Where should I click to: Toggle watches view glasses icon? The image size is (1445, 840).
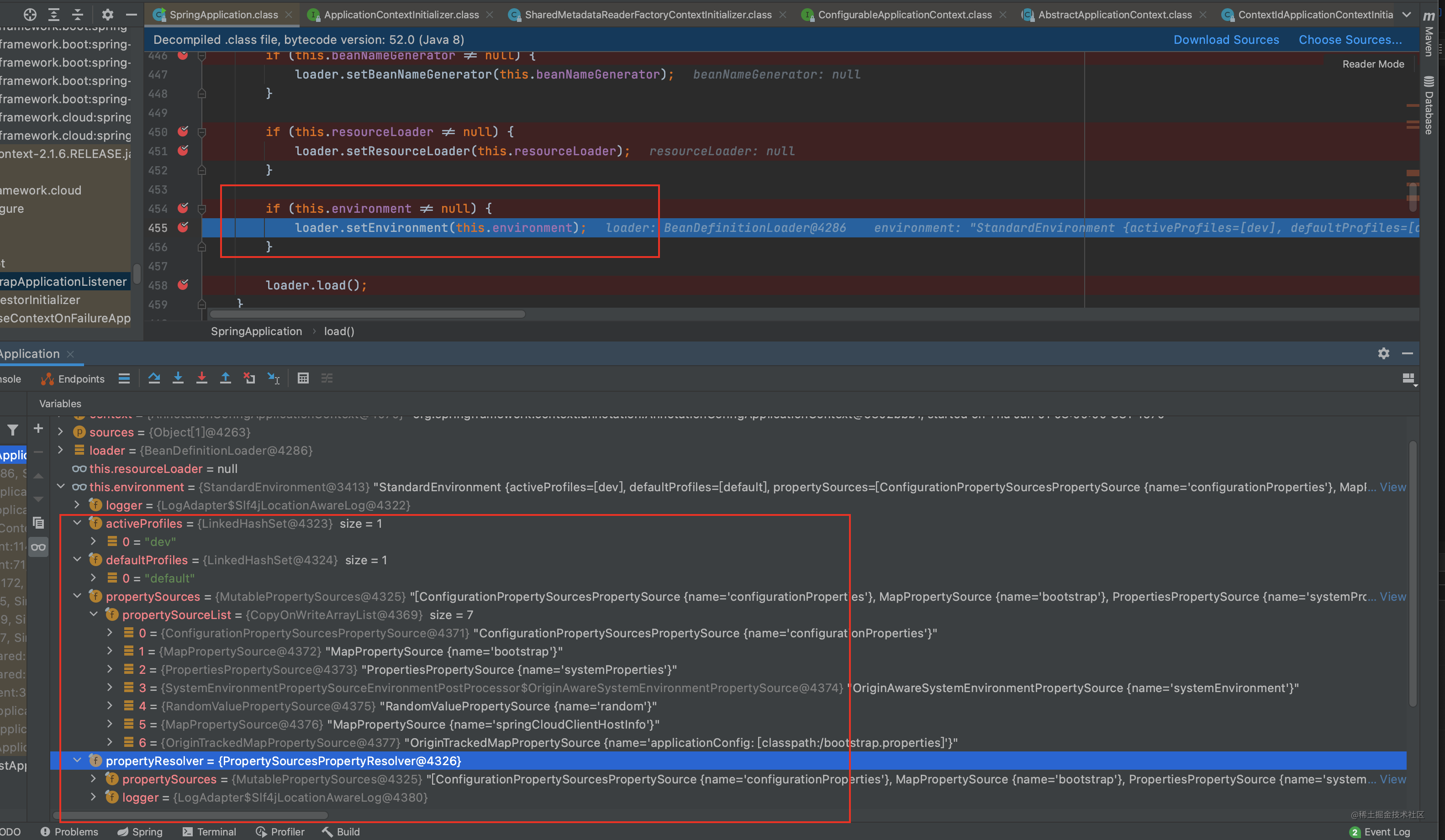pyautogui.click(x=38, y=547)
